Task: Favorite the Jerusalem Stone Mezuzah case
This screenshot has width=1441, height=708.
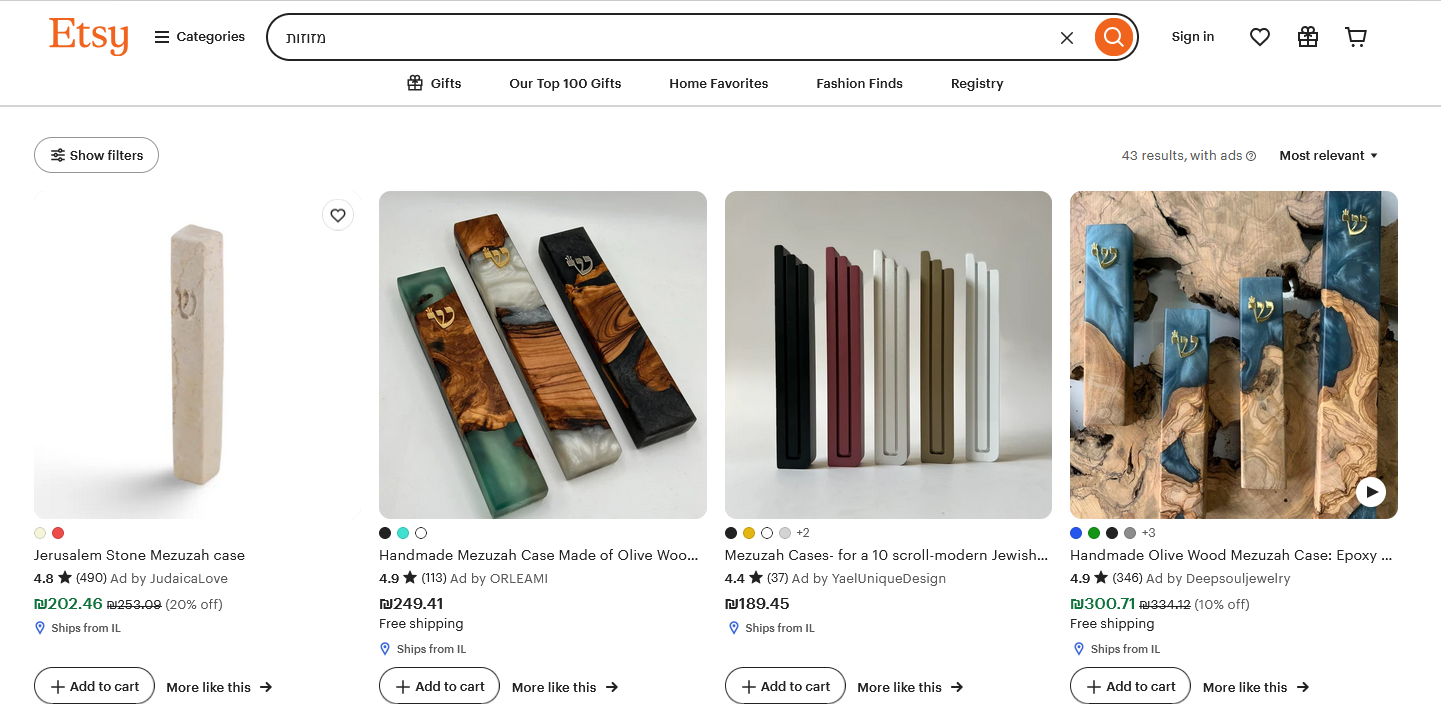Action: [x=338, y=215]
